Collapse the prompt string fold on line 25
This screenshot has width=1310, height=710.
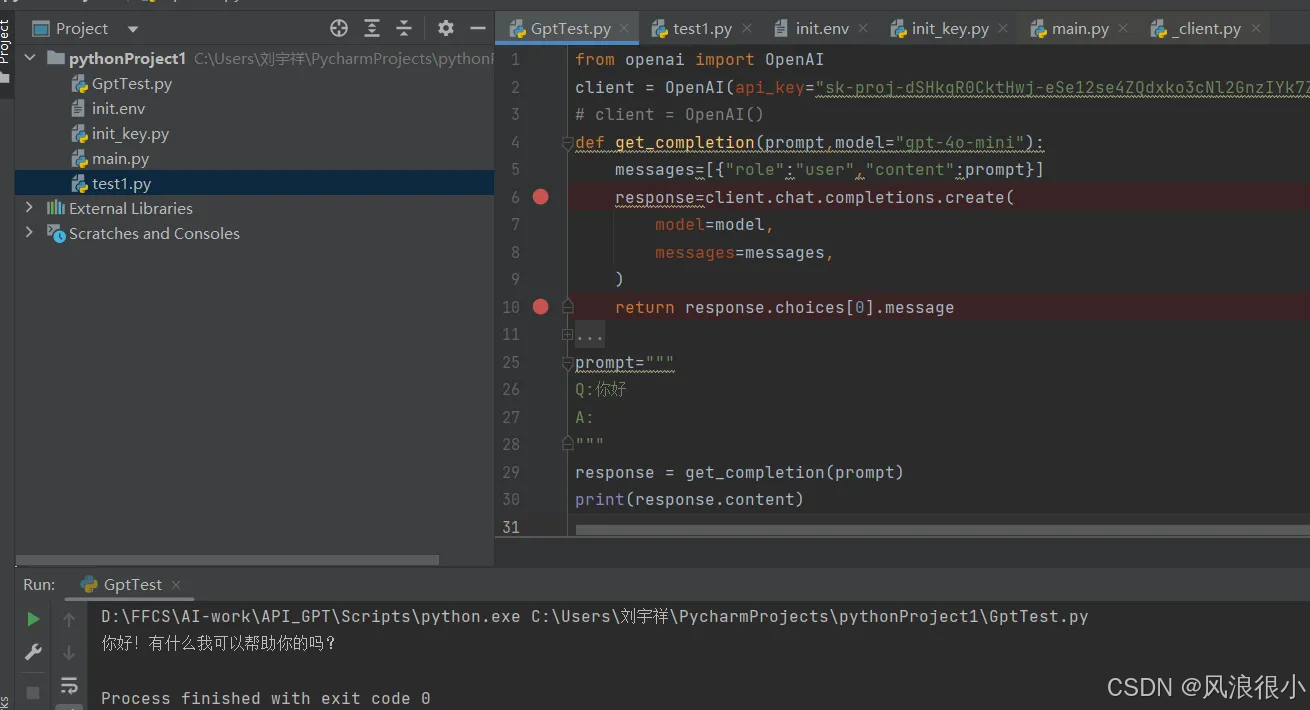click(567, 363)
